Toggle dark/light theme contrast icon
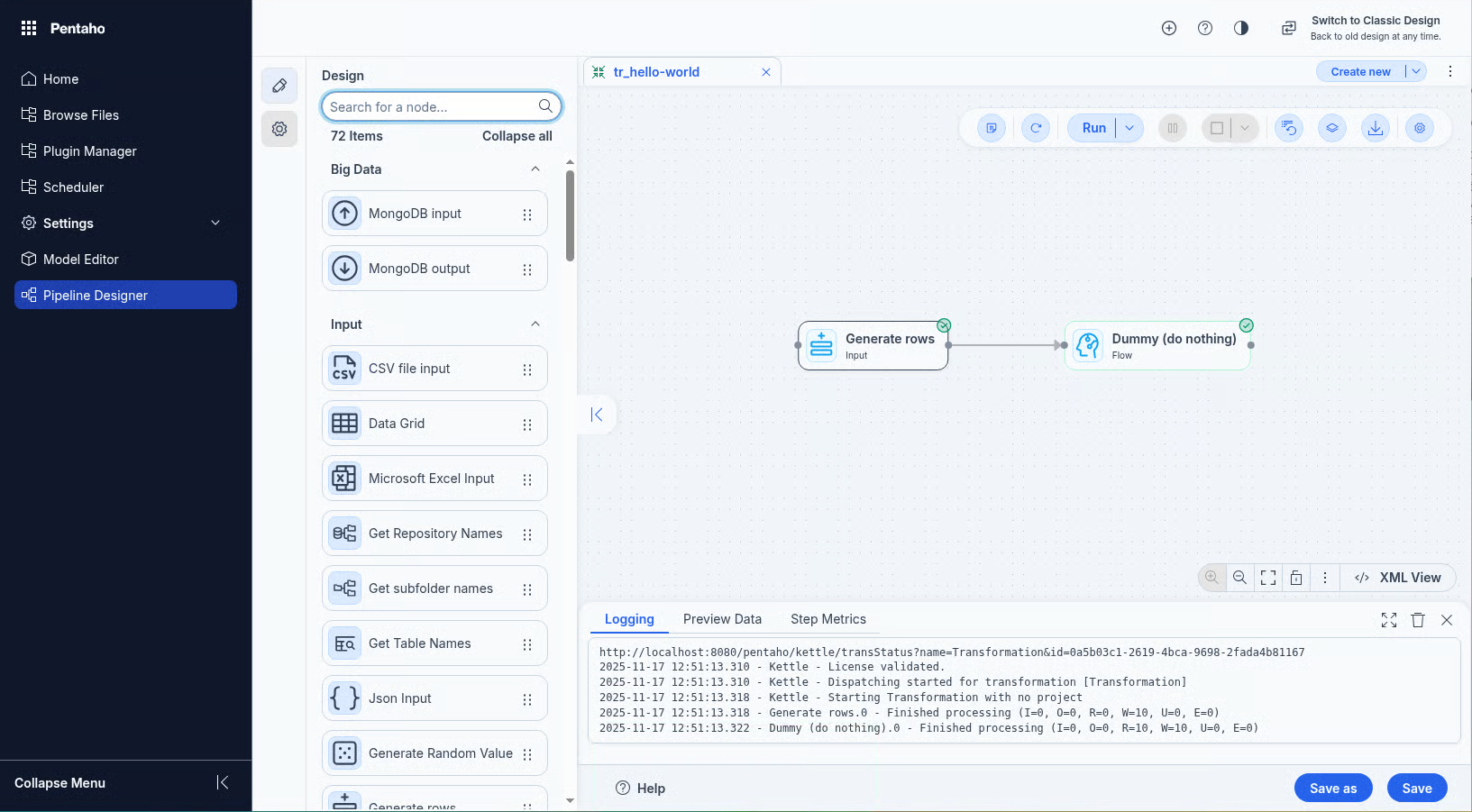The image size is (1472, 812). pyautogui.click(x=1241, y=28)
